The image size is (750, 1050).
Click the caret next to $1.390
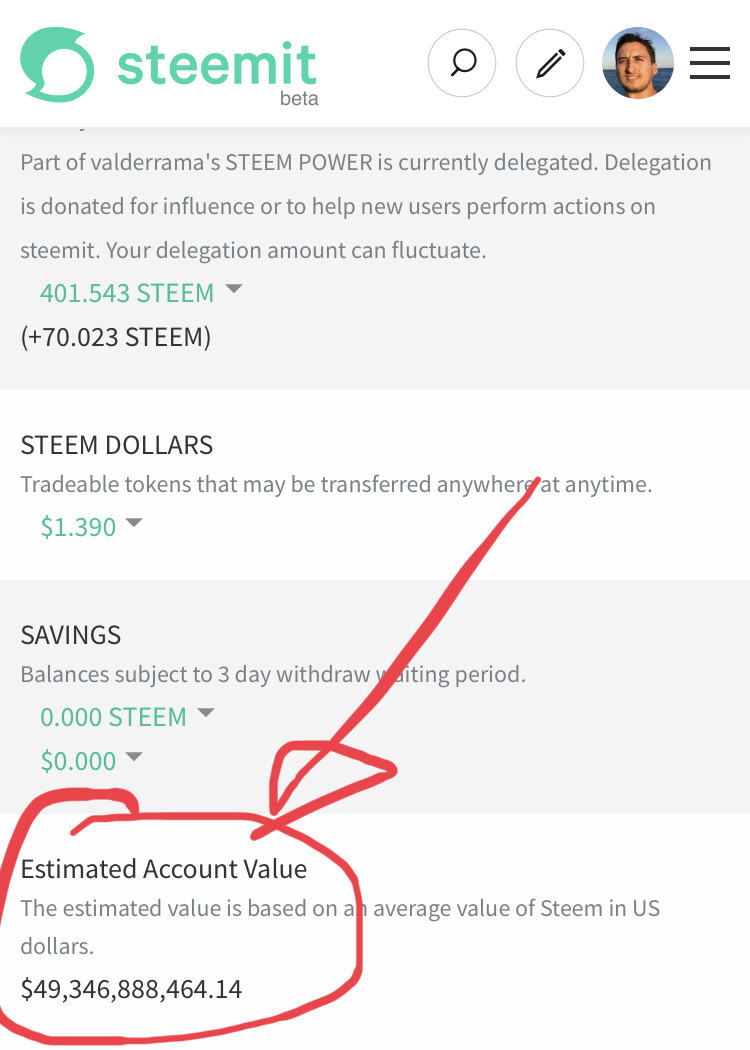(x=134, y=523)
